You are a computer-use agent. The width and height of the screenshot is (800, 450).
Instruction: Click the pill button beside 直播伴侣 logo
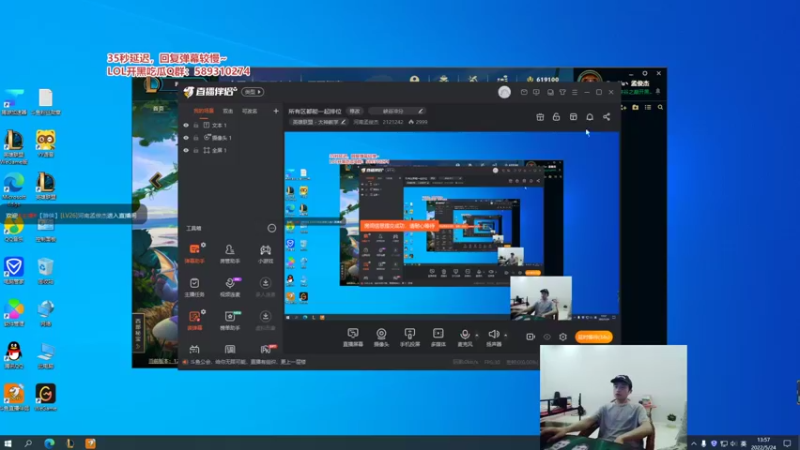(x=253, y=92)
